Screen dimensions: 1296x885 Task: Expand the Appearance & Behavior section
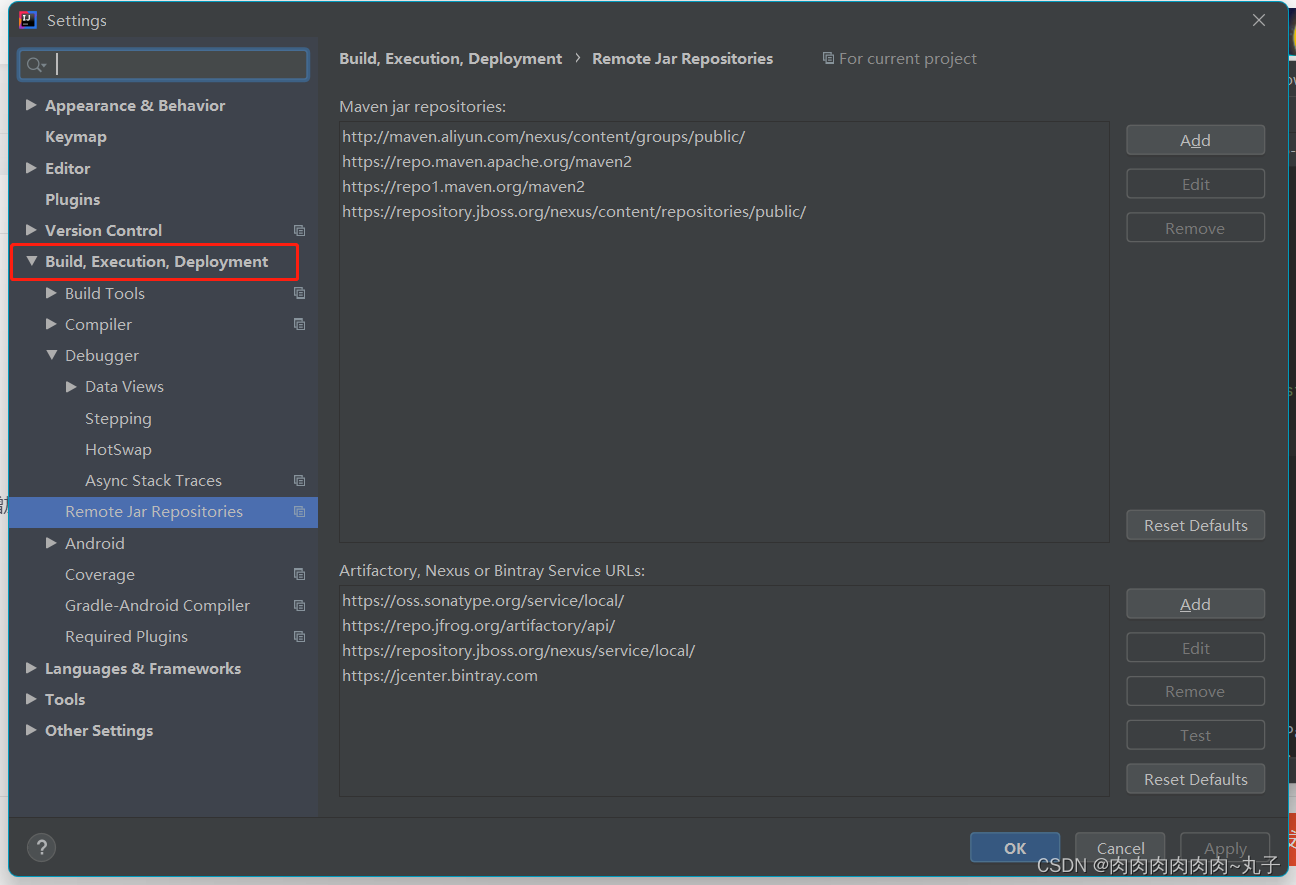coord(31,105)
